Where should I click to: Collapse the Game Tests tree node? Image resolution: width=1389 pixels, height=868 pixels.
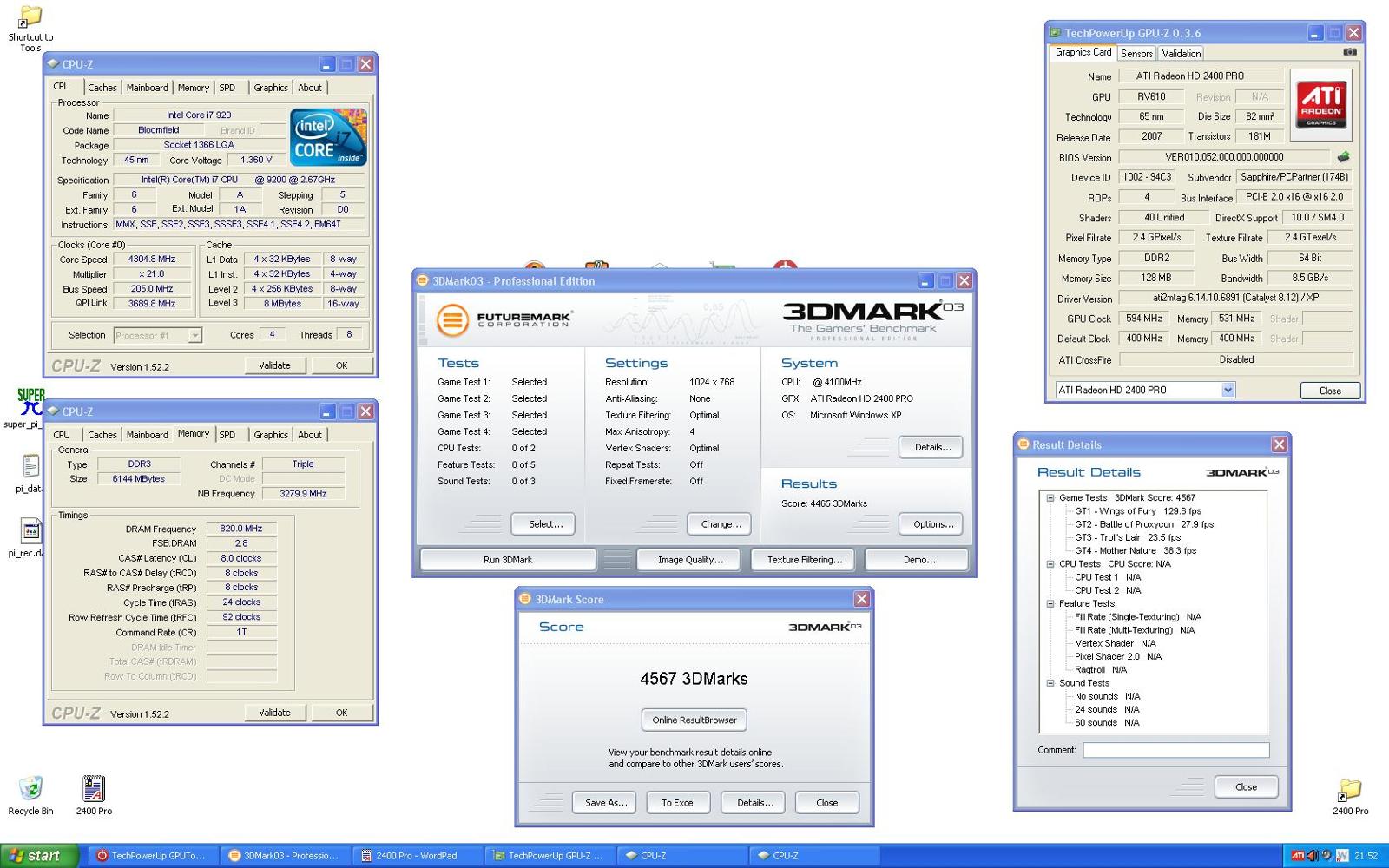(1050, 498)
